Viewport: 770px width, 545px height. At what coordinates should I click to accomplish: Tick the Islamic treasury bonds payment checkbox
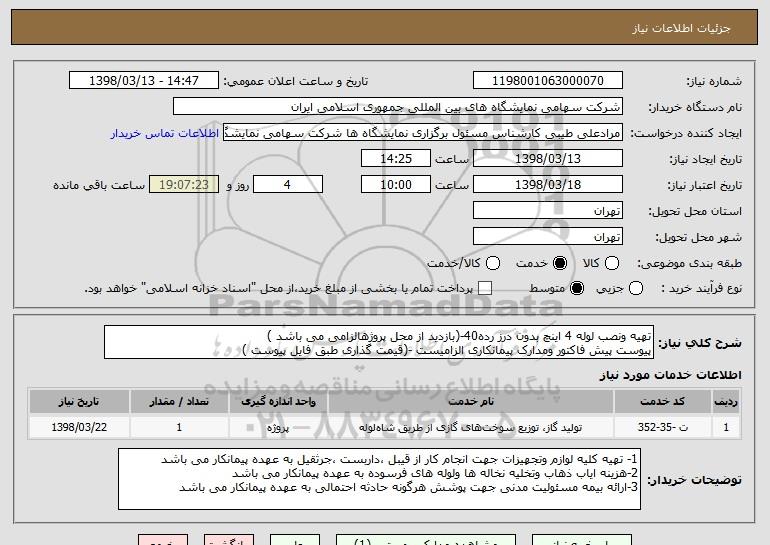pyautogui.click(x=485, y=288)
